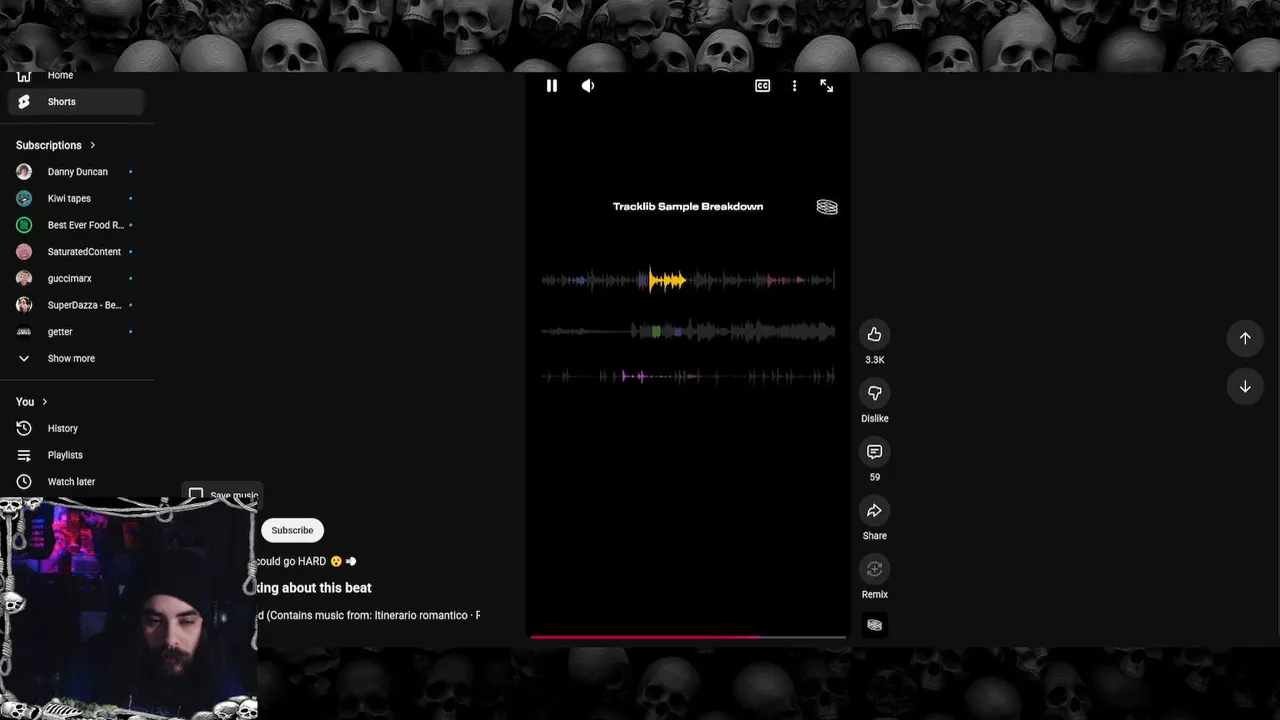
Task: Seek using the red video progress bar
Action: tap(688, 636)
